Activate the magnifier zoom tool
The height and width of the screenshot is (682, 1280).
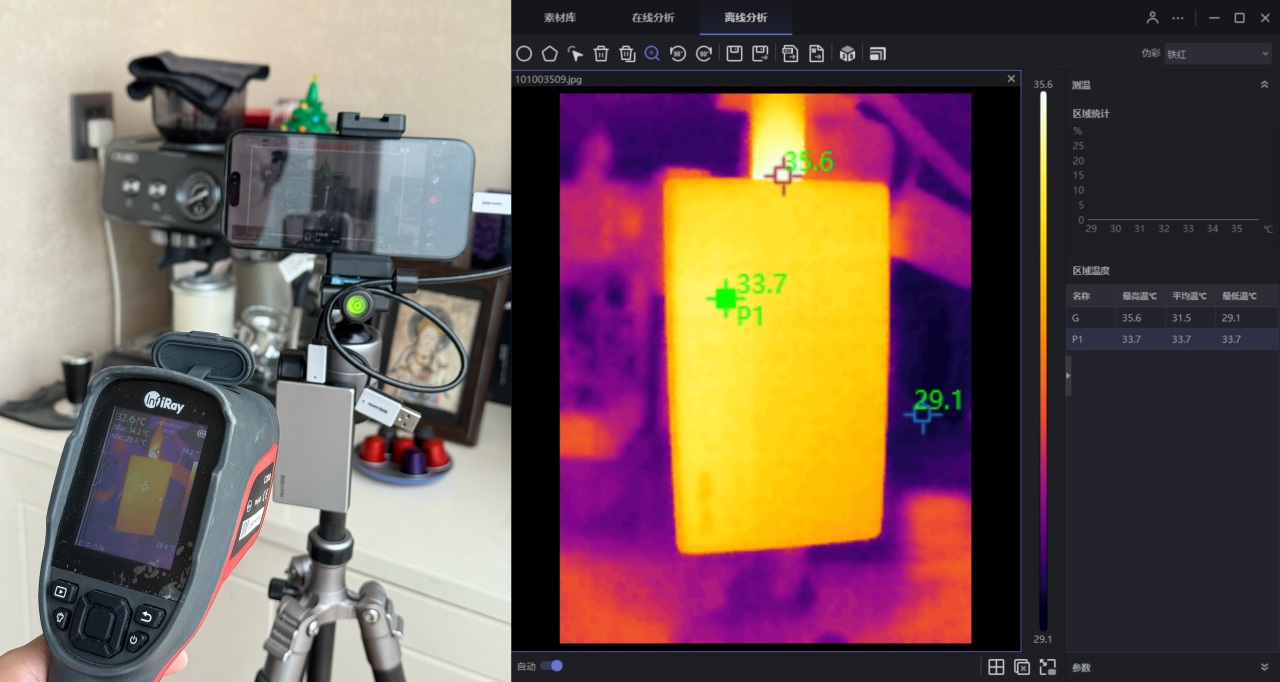pyautogui.click(x=652, y=54)
